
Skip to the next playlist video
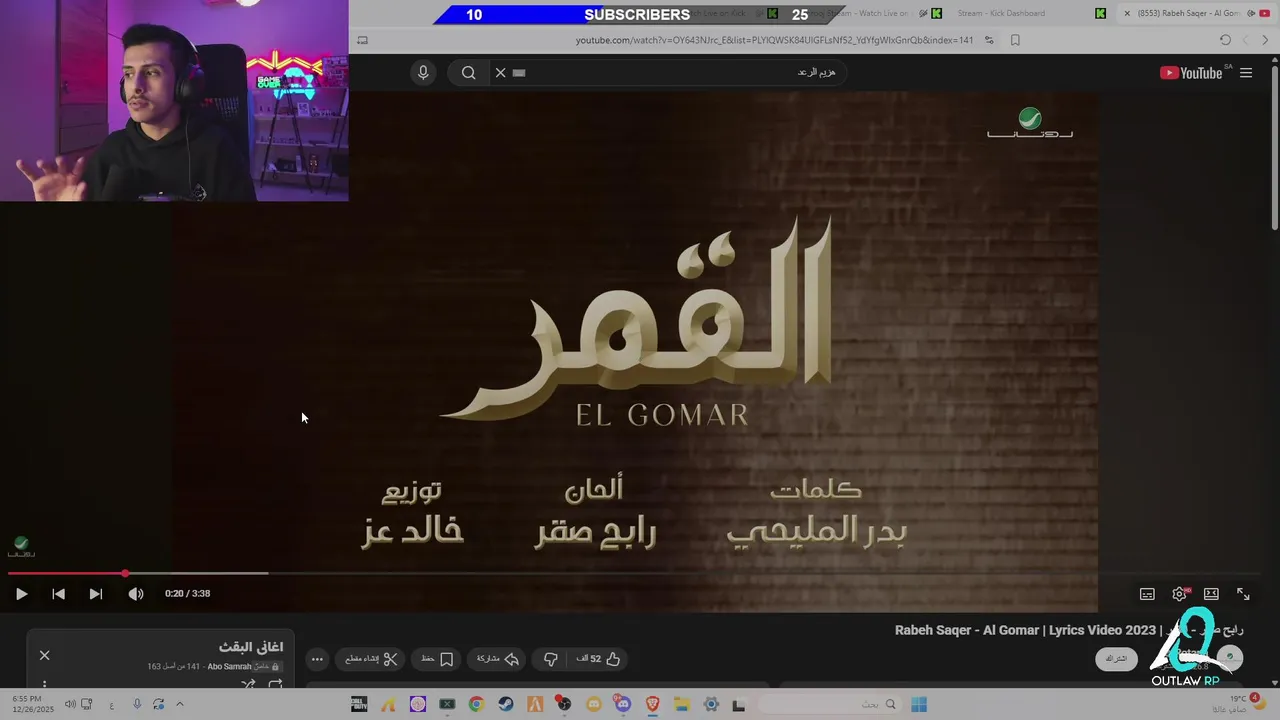click(x=95, y=594)
